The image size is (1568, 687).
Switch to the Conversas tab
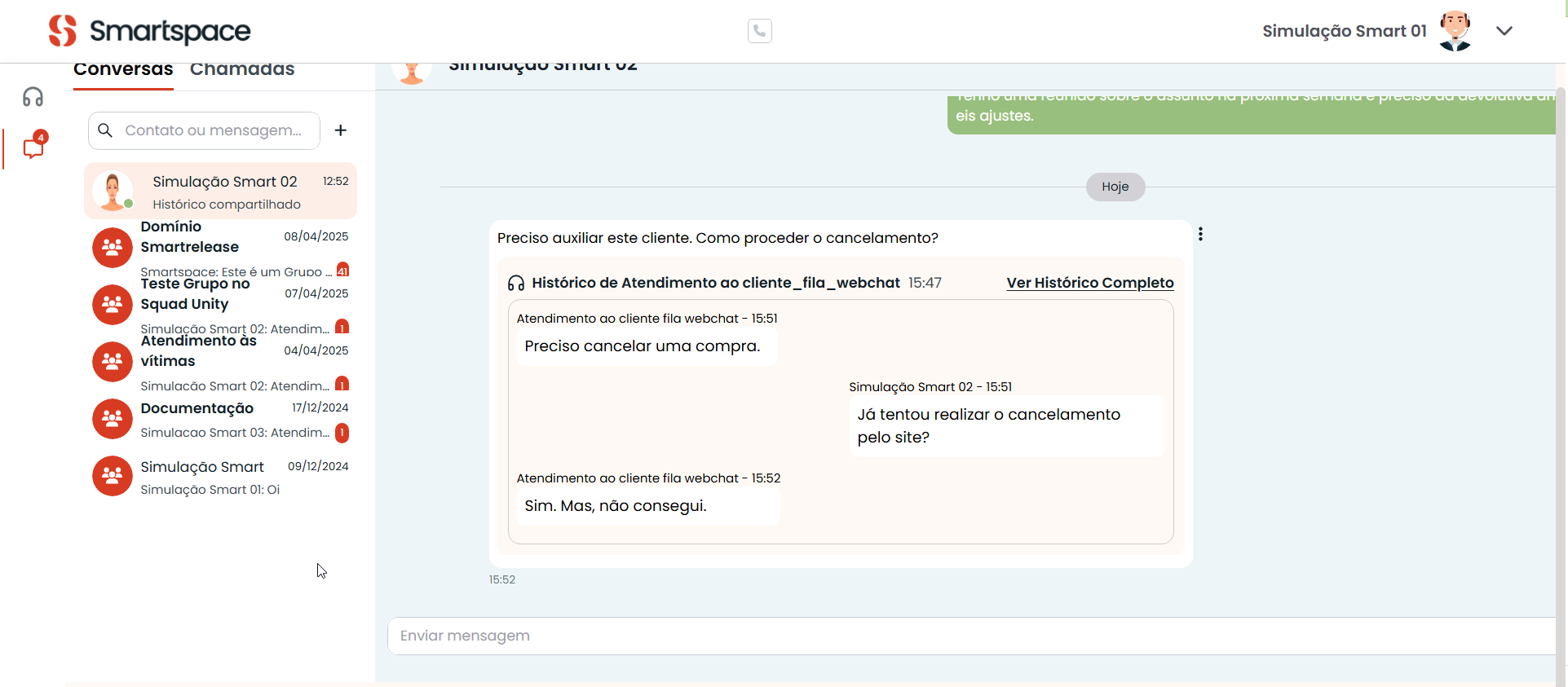tap(123, 70)
